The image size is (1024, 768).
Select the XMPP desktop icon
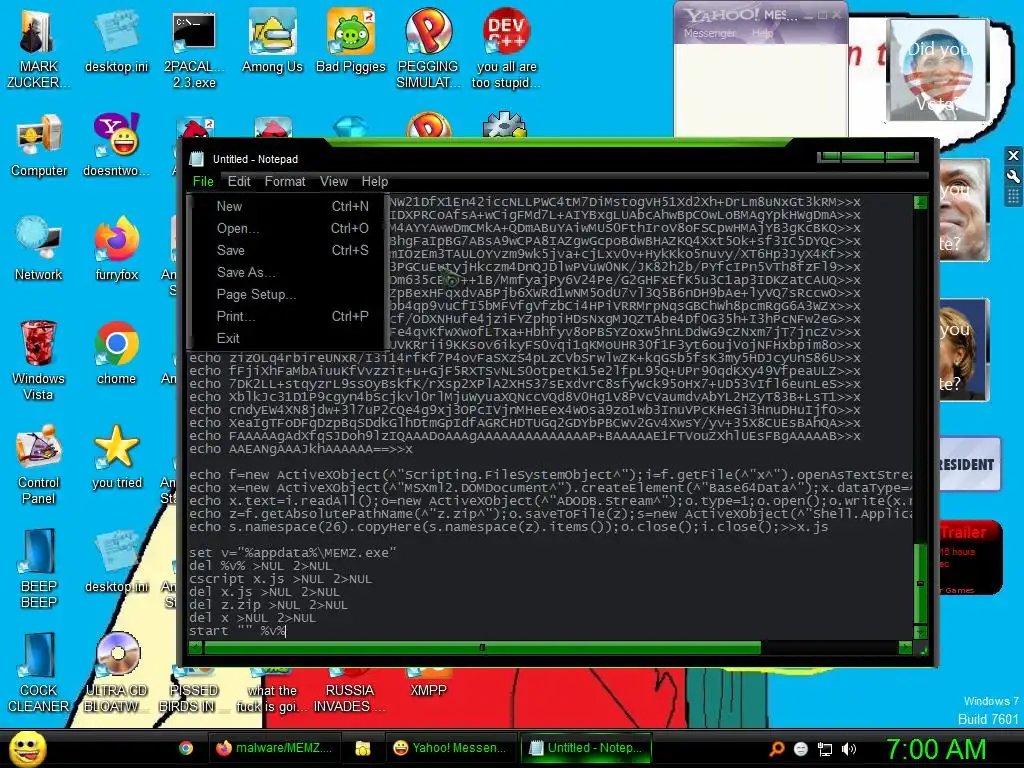tap(428, 683)
